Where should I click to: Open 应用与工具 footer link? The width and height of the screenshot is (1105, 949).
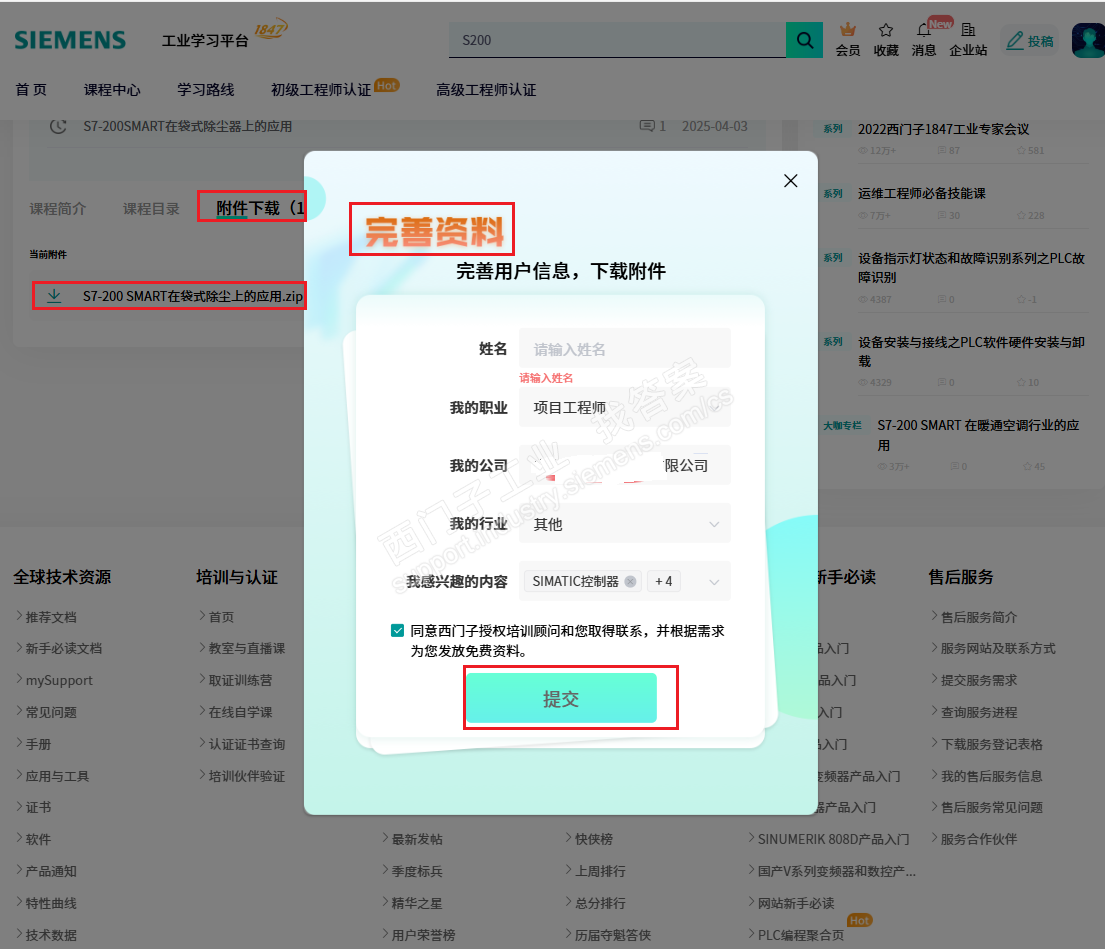[57, 776]
